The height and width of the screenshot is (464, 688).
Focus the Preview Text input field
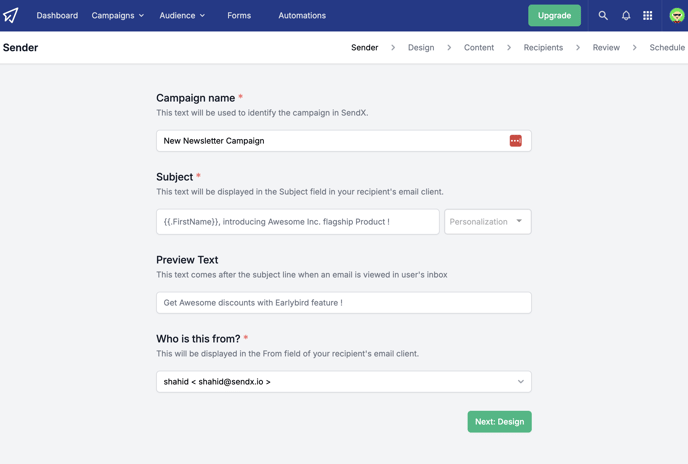point(344,302)
